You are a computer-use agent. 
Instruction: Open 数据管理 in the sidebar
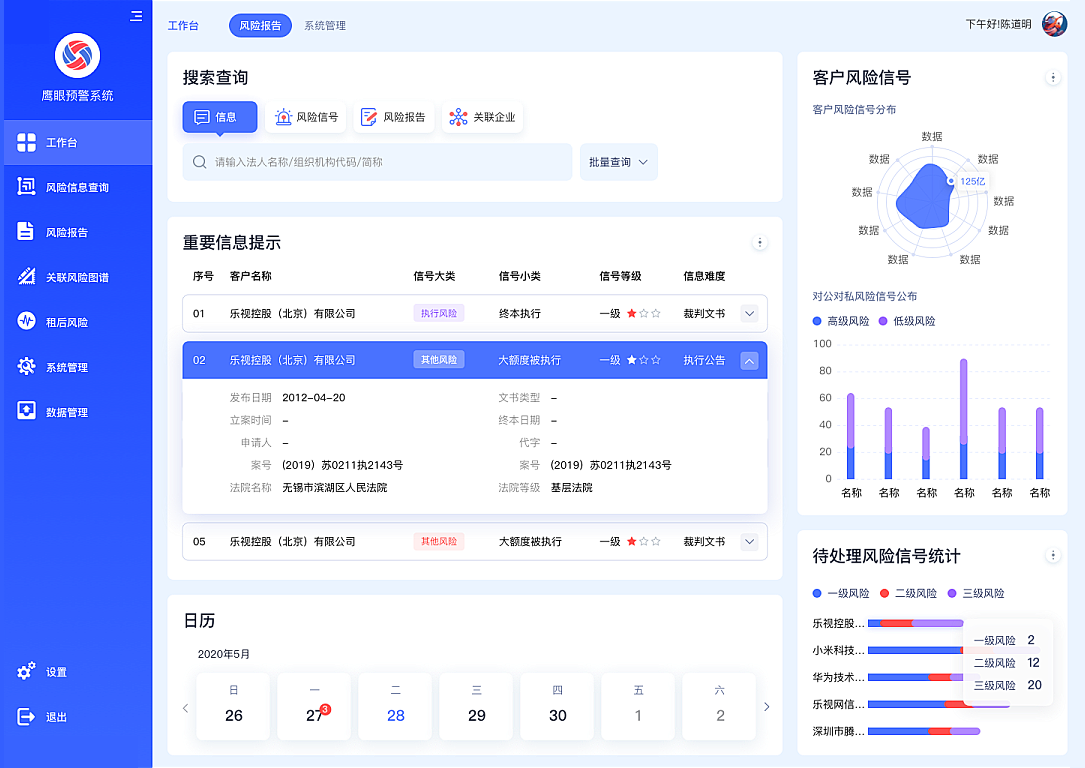tap(66, 412)
